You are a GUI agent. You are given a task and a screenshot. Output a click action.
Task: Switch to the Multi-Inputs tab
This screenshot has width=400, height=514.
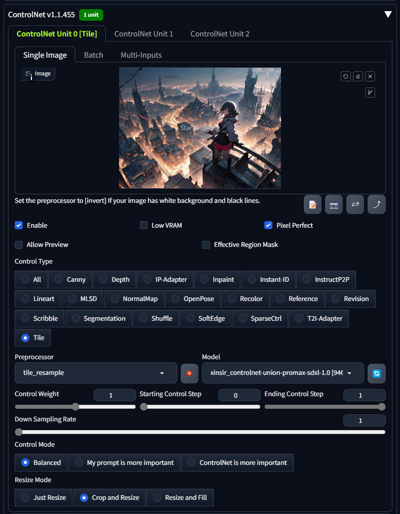pyautogui.click(x=141, y=55)
